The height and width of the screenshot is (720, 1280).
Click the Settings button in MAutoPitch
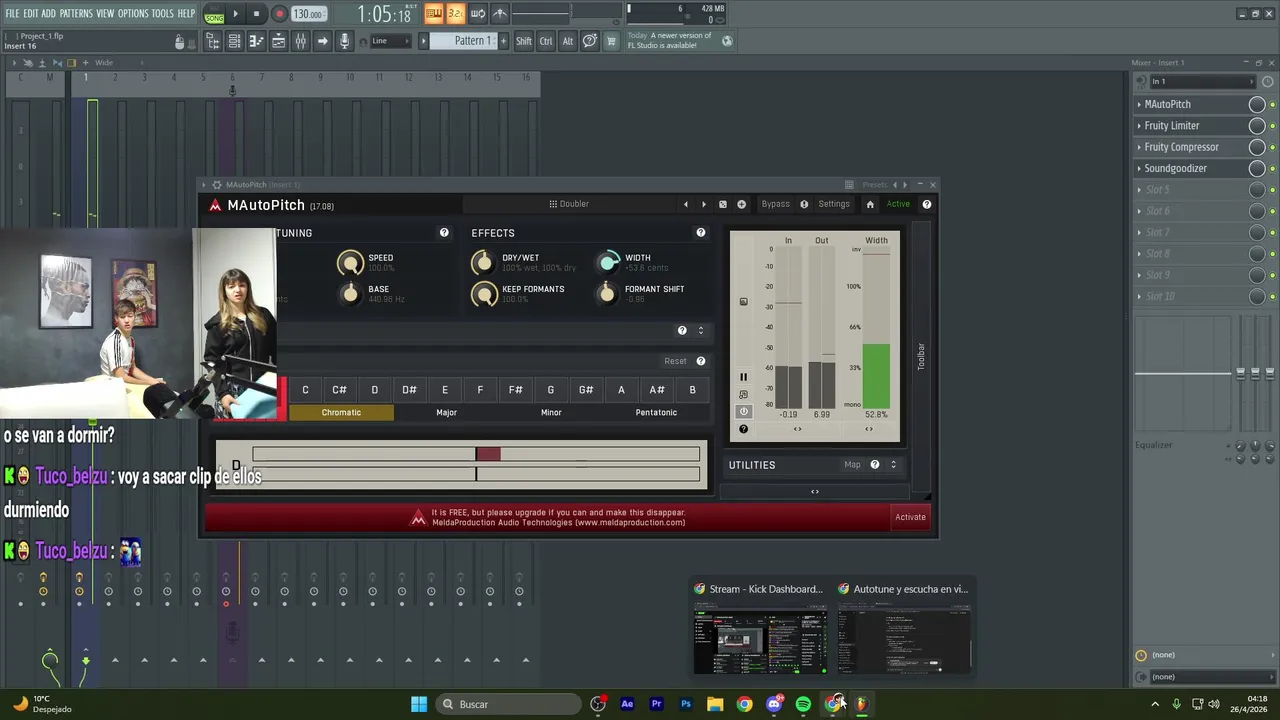point(834,204)
